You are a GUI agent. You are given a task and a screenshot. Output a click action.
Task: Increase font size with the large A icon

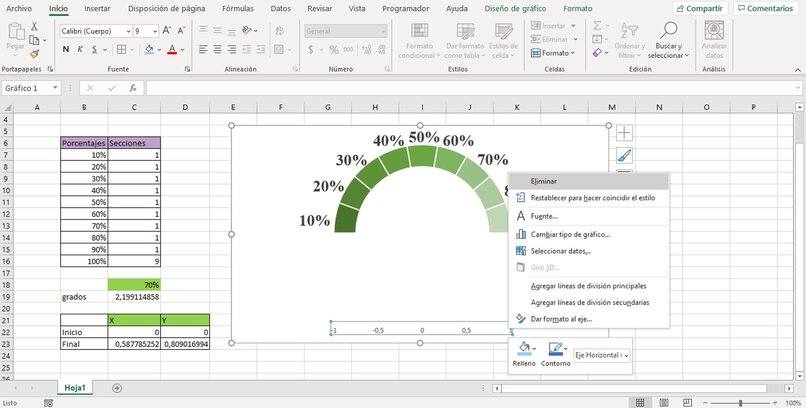pos(167,31)
